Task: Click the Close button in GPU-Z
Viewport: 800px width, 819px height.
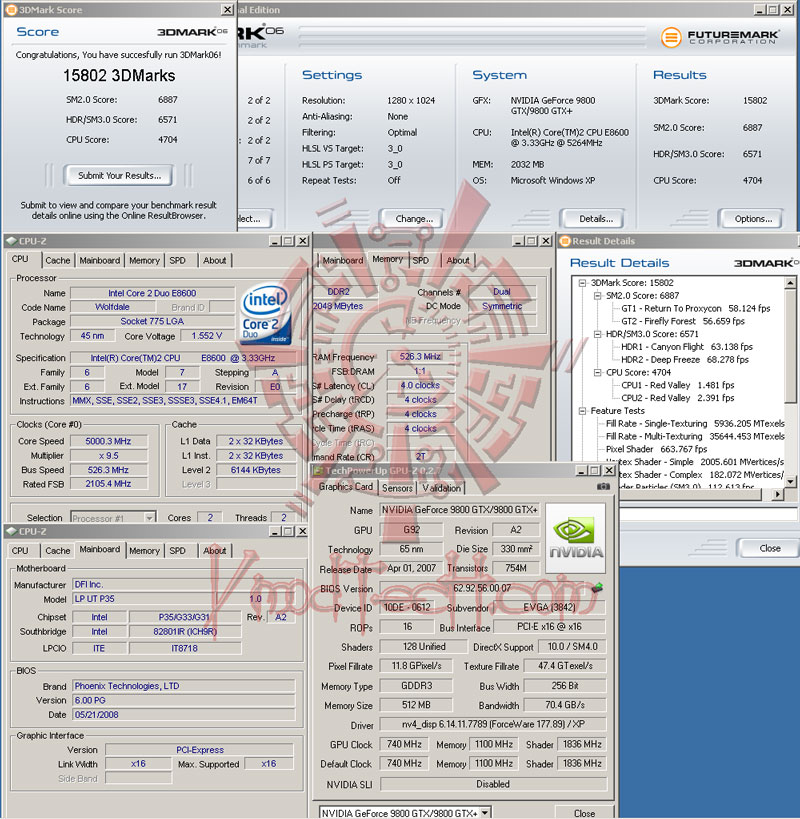Action: [x=584, y=813]
